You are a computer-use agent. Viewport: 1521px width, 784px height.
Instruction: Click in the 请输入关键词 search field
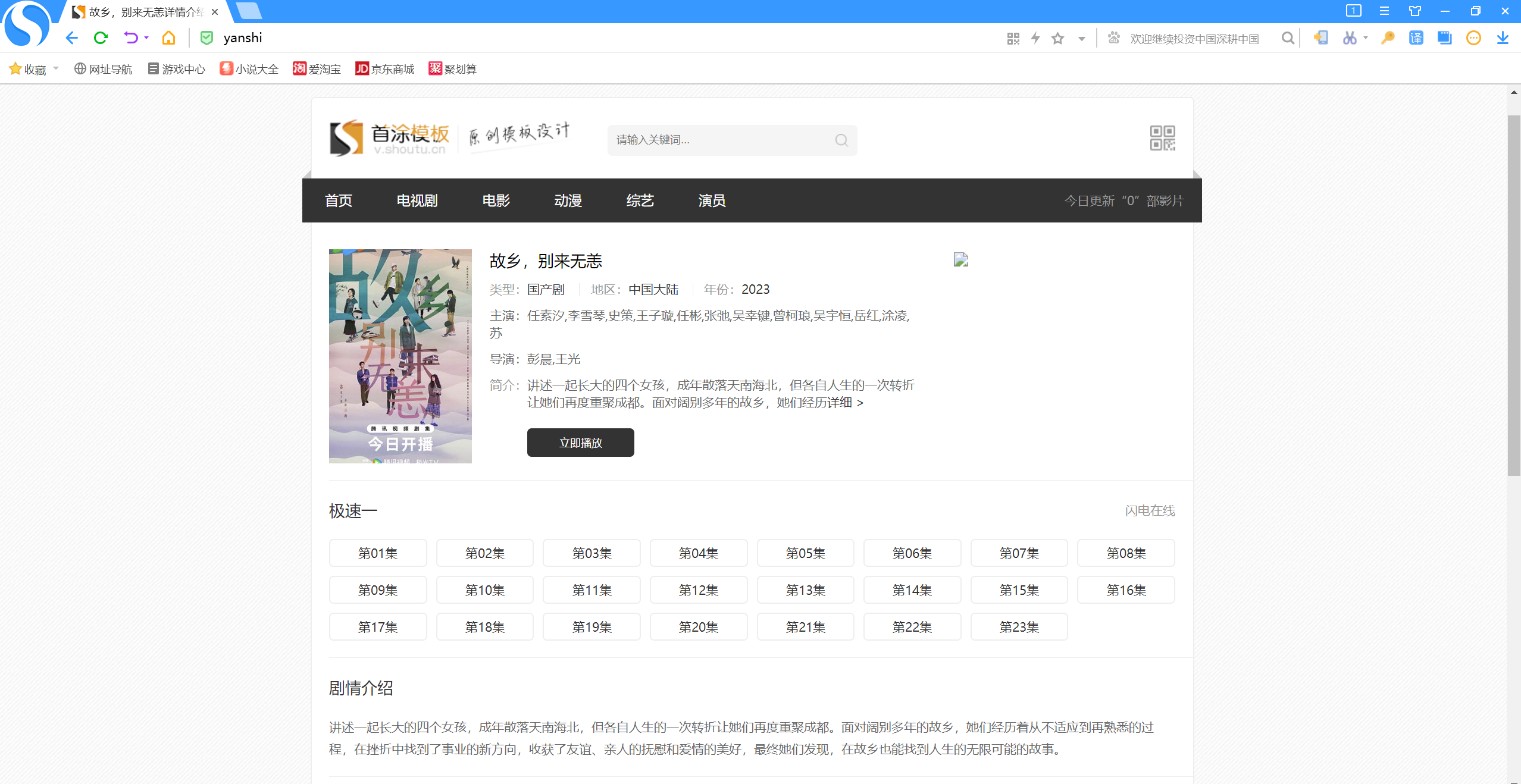click(x=714, y=140)
